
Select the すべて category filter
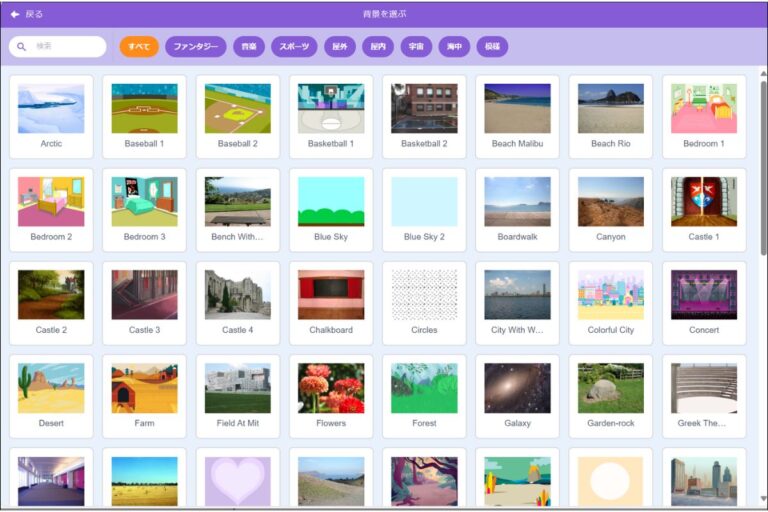tap(139, 47)
